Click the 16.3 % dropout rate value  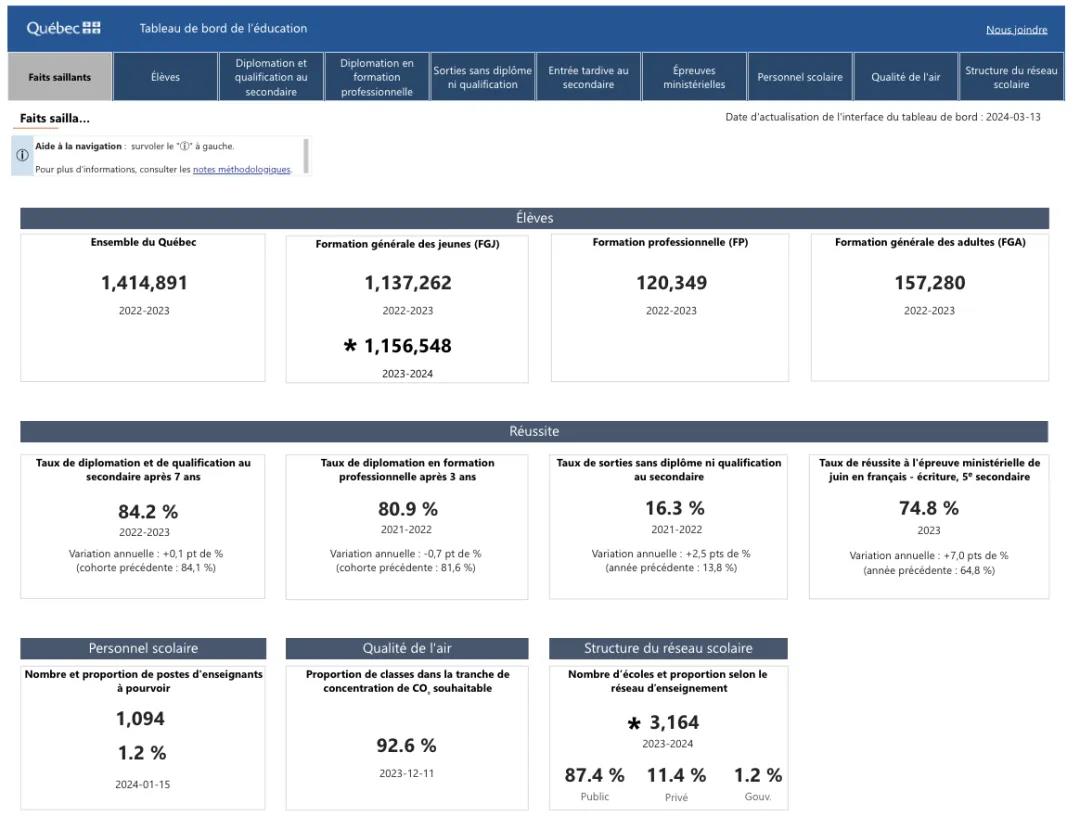[675, 508]
